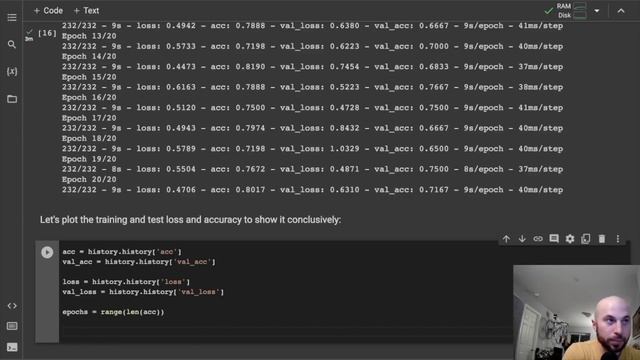Open the table of contents menu icon
This screenshot has width=640, height=360.
(x=12, y=18)
